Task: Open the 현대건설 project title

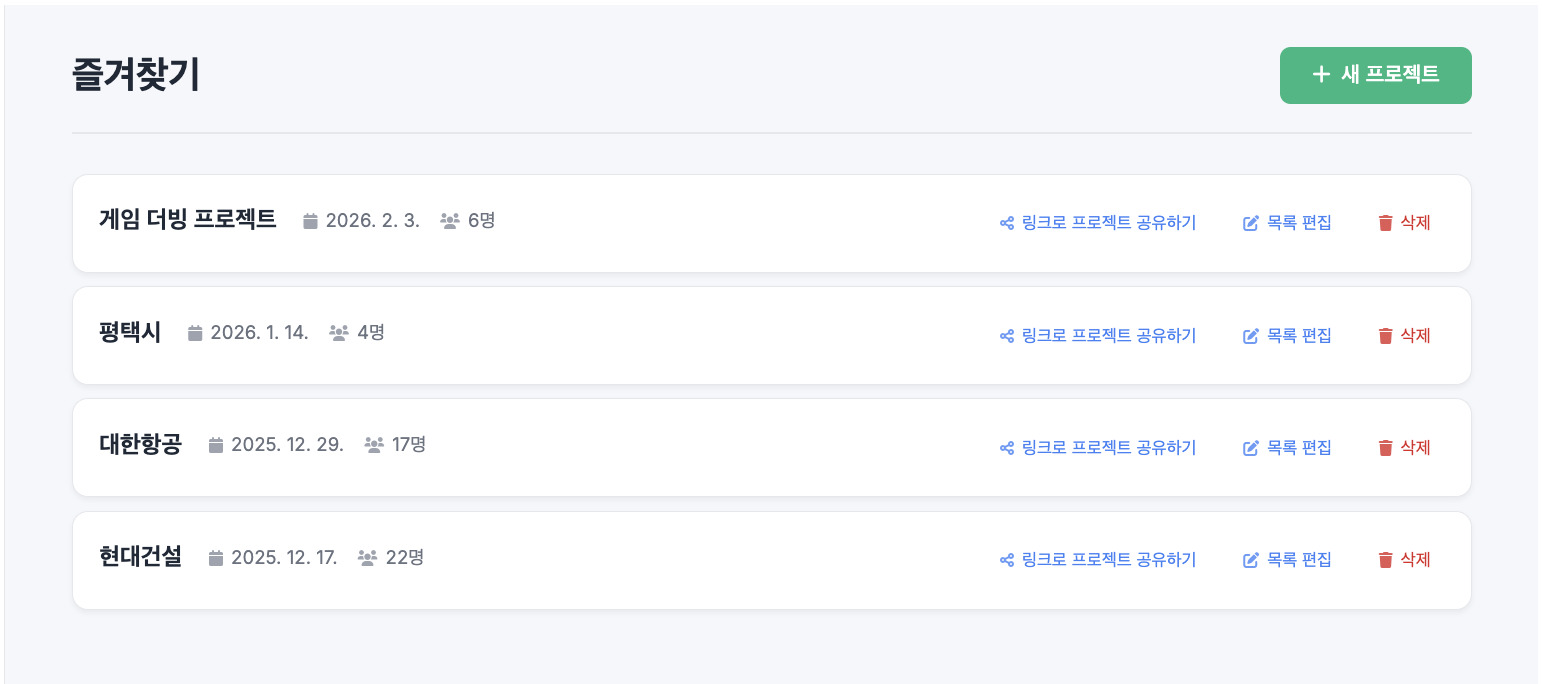Action: [x=141, y=556]
